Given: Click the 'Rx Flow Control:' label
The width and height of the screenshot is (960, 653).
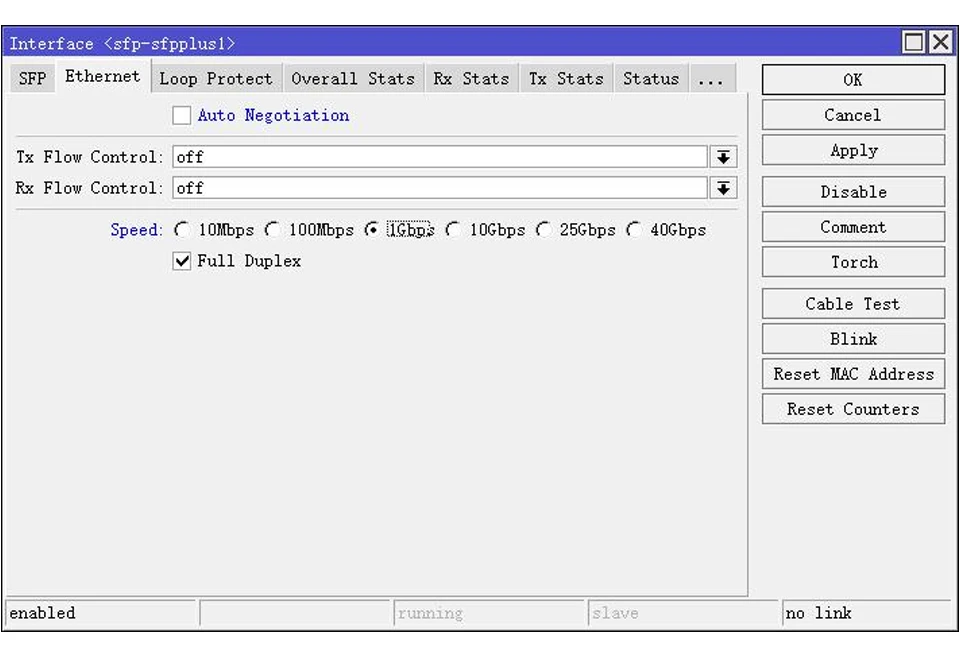Looking at the screenshot, I should pyautogui.click(x=89, y=188).
